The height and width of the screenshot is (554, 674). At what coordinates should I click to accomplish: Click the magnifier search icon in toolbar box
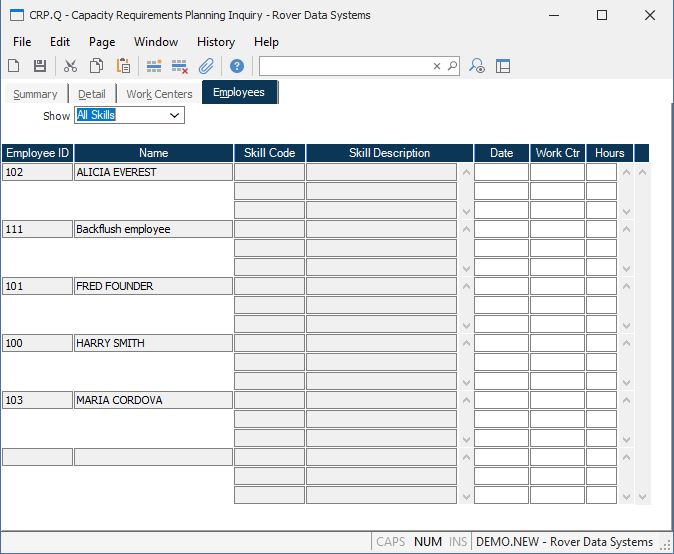[x=452, y=66]
